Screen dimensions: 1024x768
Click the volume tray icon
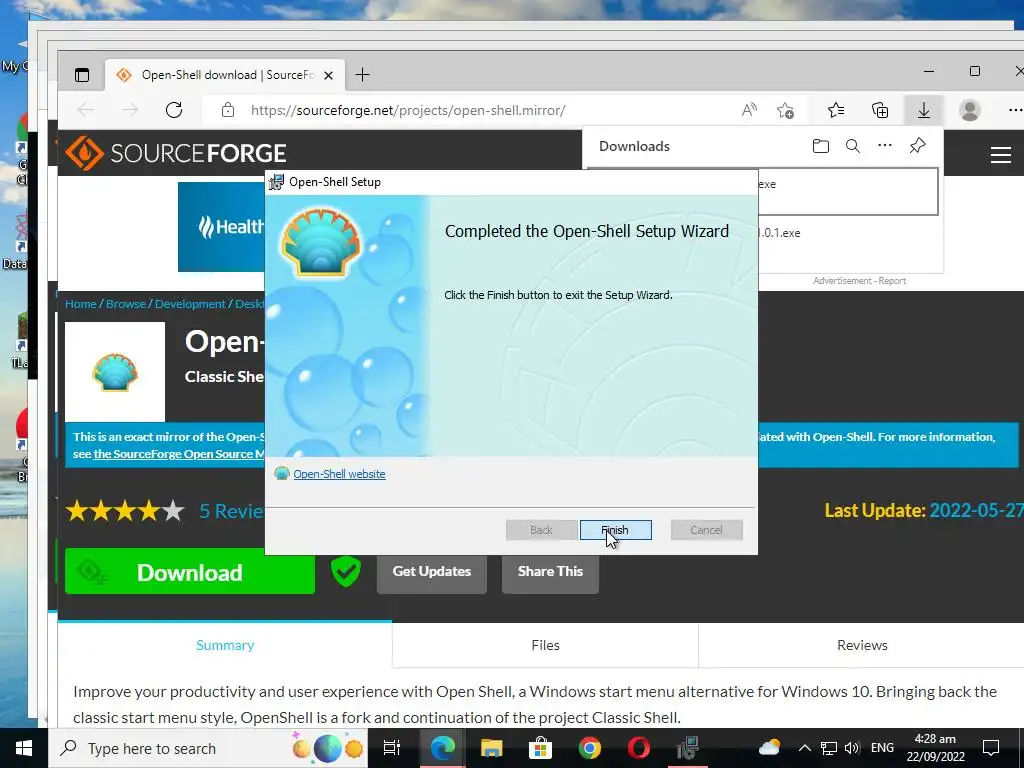(852, 748)
